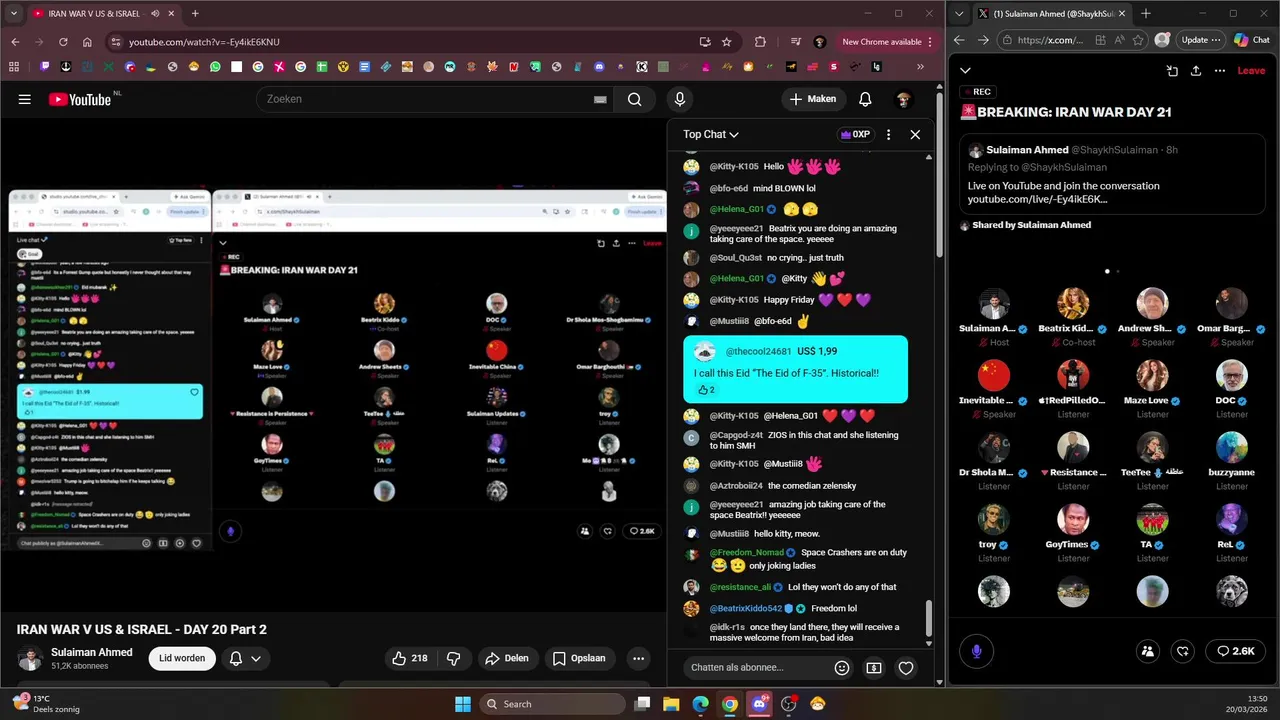Screen dimensions: 1280x720
Task: Mute the IRAN WAR tab audio icon
Action: (x=155, y=14)
